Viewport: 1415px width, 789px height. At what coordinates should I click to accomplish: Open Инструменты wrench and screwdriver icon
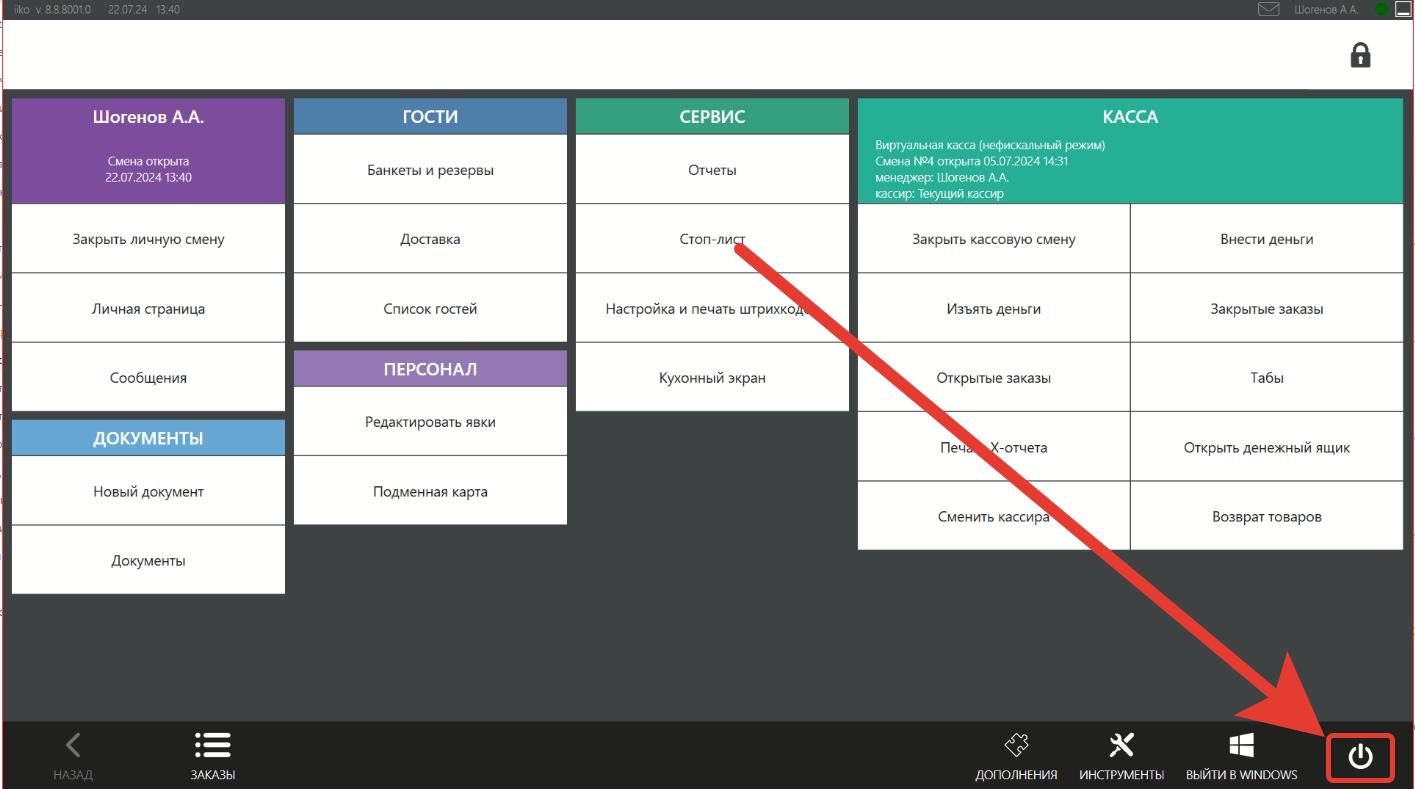coord(1122,745)
